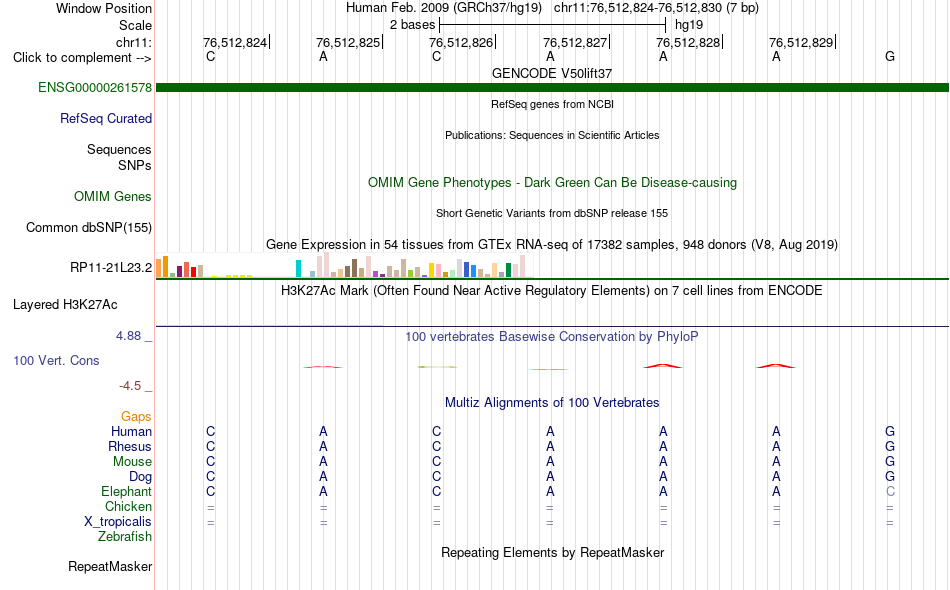Click the G base in the Dog row

(x=889, y=477)
